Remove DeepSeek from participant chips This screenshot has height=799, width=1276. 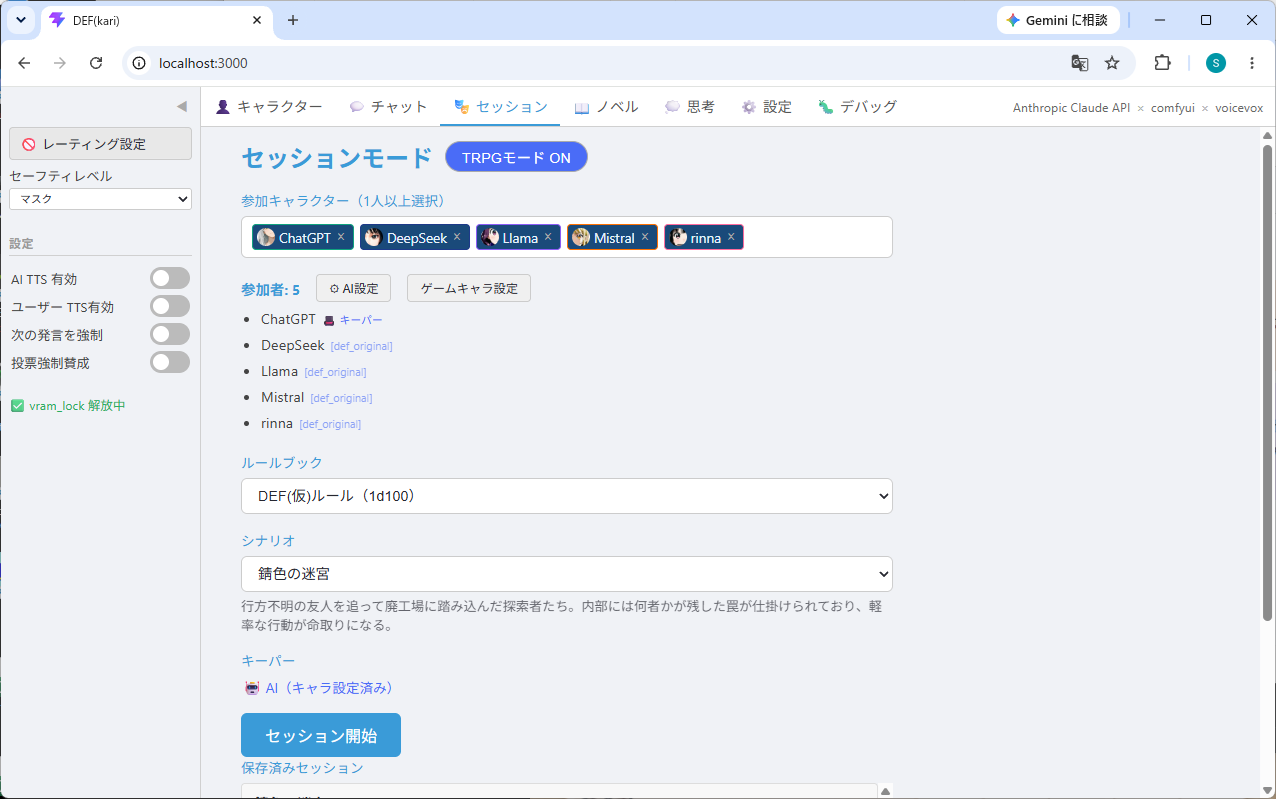tap(457, 237)
